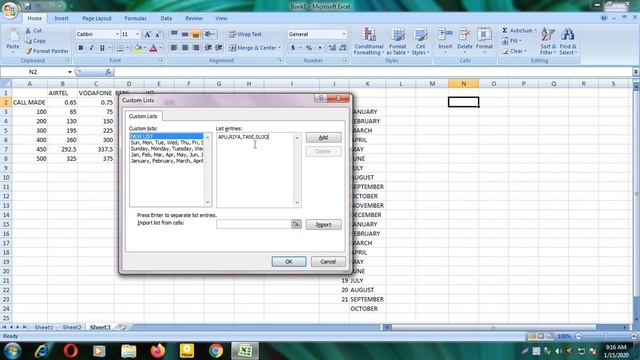This screenshot has width=640, height=360.
Task: Open the Data ribbon tab
Action: [x=166, y=18]
